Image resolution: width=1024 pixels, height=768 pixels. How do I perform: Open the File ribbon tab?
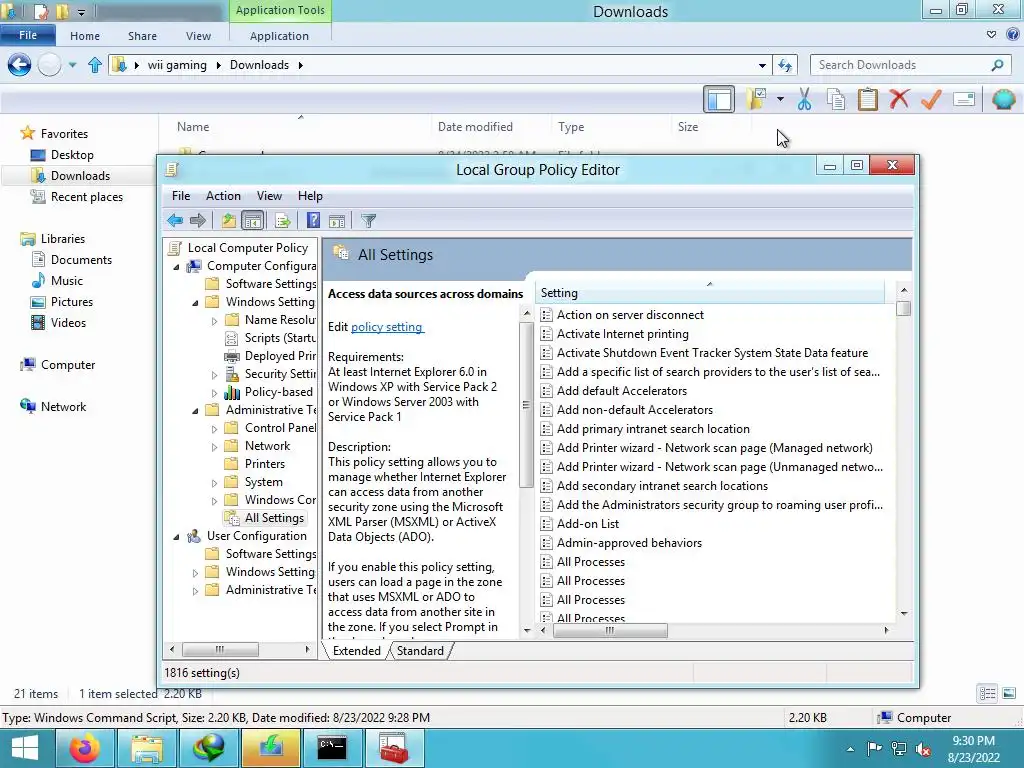click(28, 35)
